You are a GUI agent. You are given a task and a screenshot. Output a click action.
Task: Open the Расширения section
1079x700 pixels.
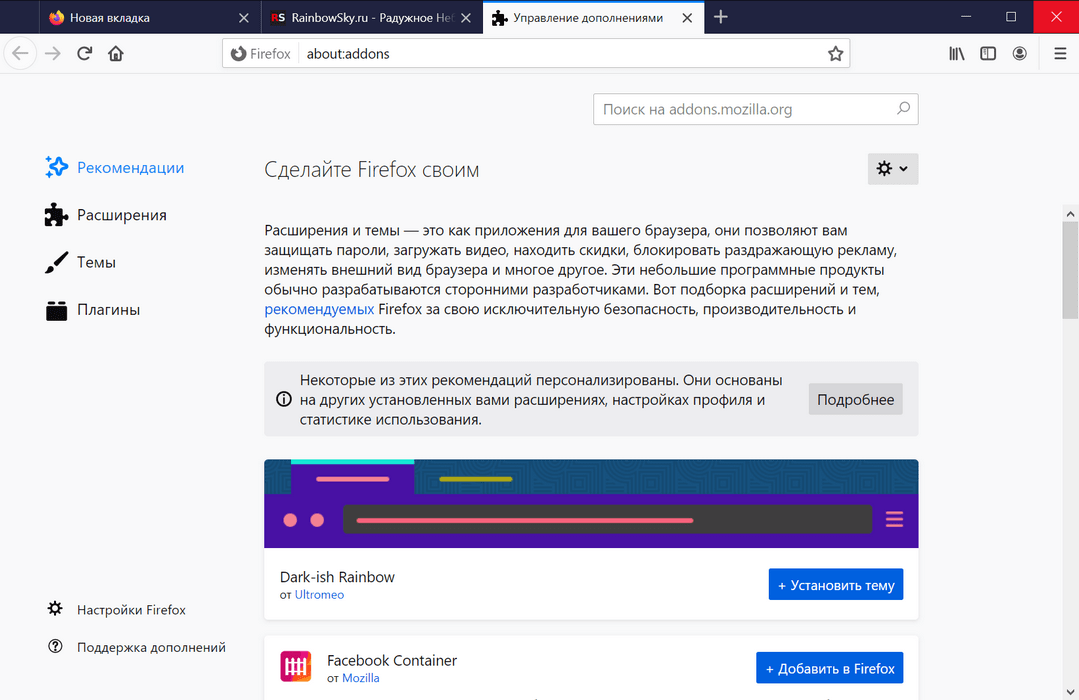(106, 215)
